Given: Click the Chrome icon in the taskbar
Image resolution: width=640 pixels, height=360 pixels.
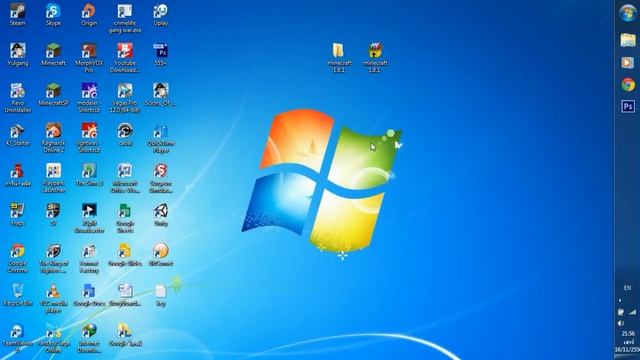Looking at the screenshot, I should pyautogui.click(x=628, y=84).
